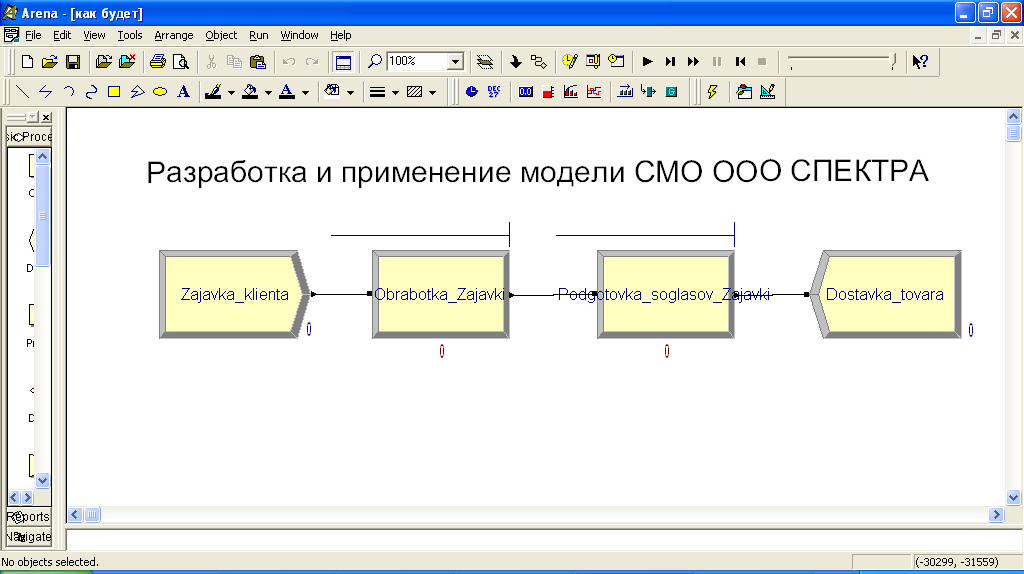This screenshot has width=1024, height=574.
Task: Expand the text color dropdown arrow
Action: click(305, 93)
